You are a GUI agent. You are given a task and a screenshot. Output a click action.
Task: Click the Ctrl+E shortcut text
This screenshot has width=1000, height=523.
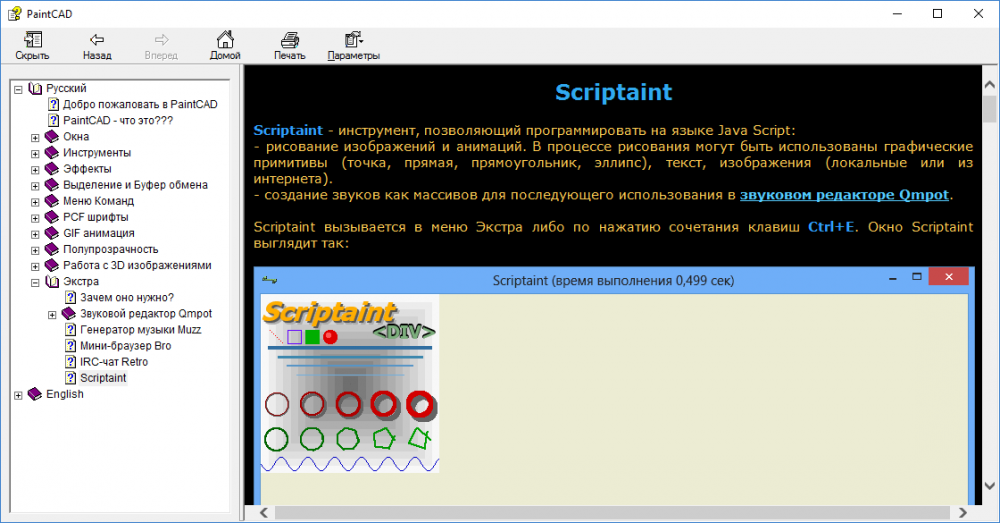831,227
